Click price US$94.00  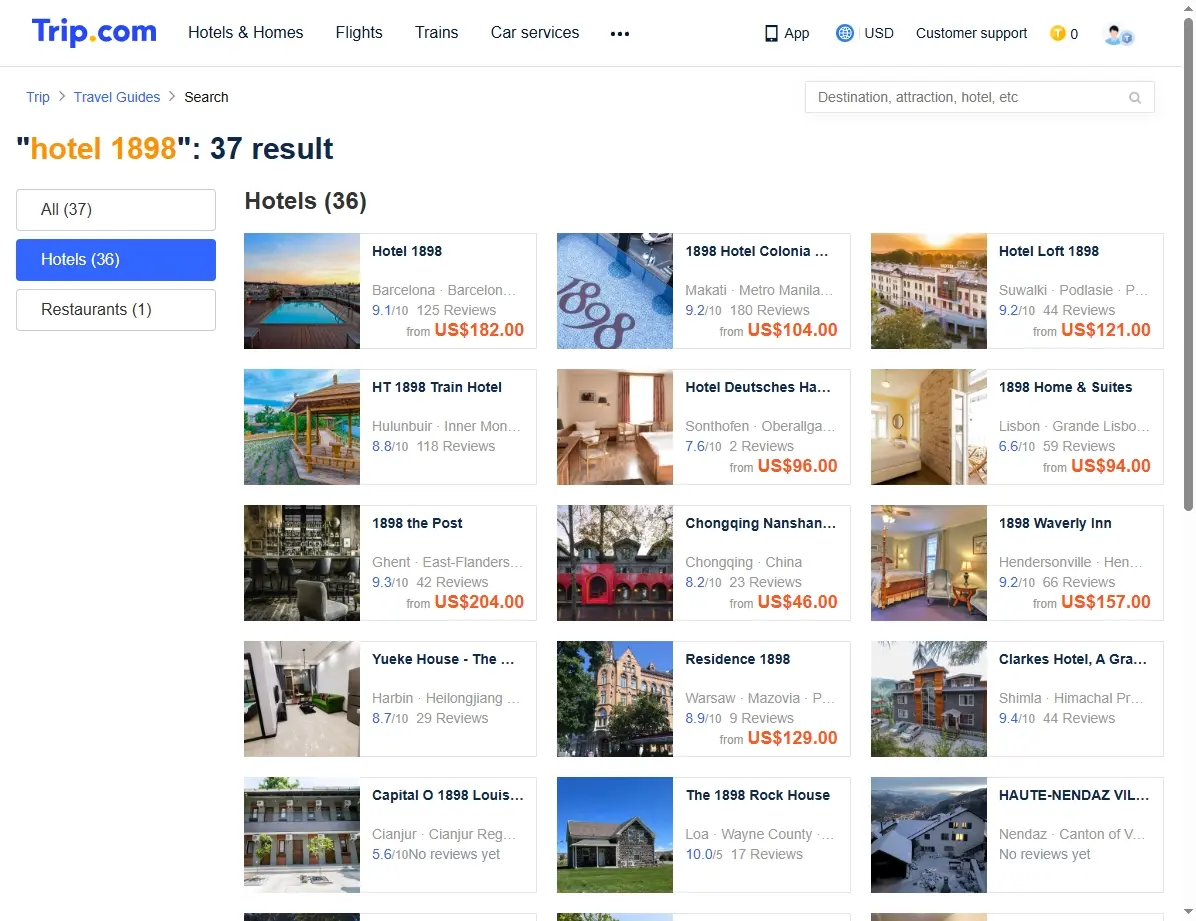1111,465
